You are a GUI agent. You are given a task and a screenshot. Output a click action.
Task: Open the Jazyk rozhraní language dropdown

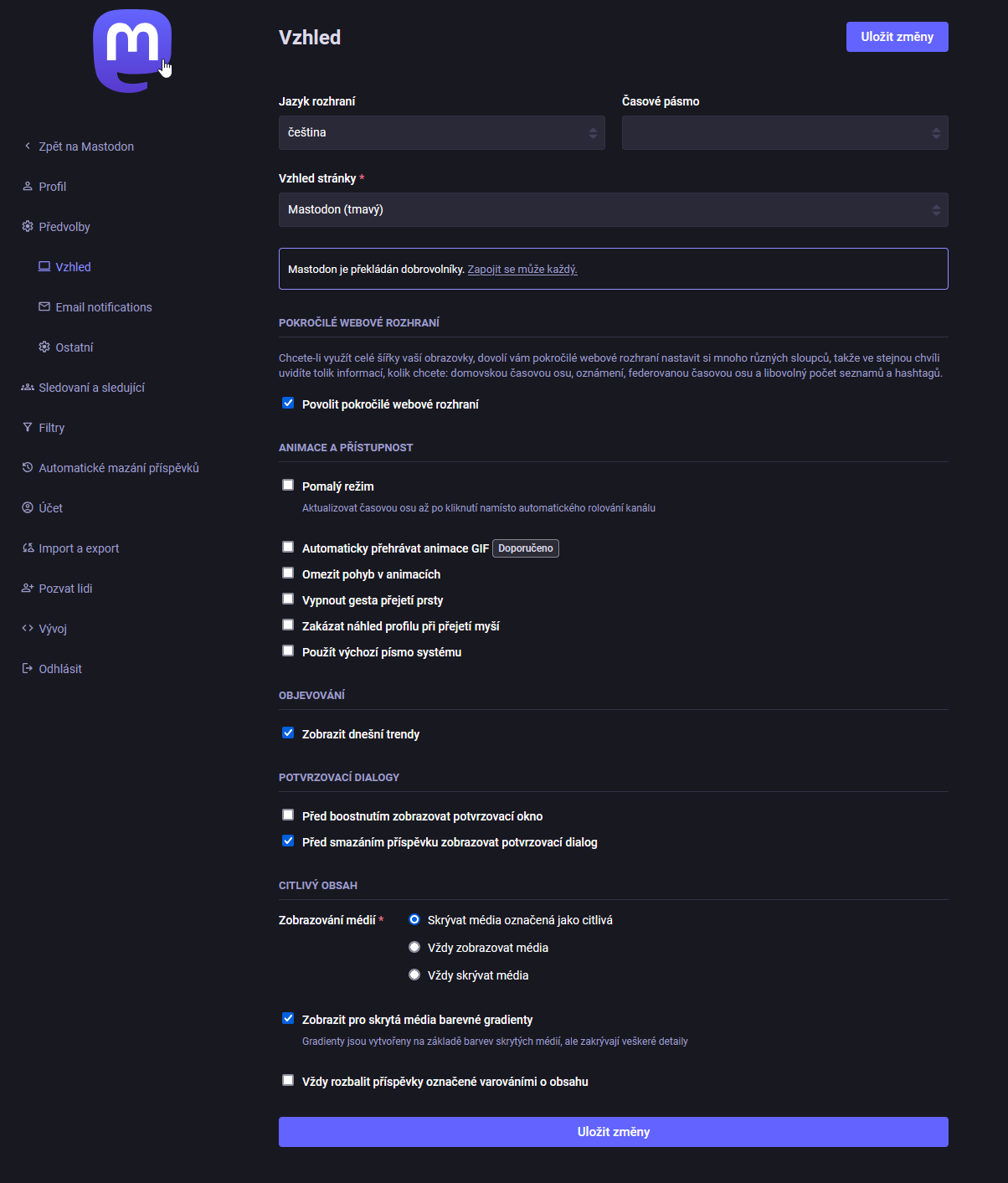[441, 133]
